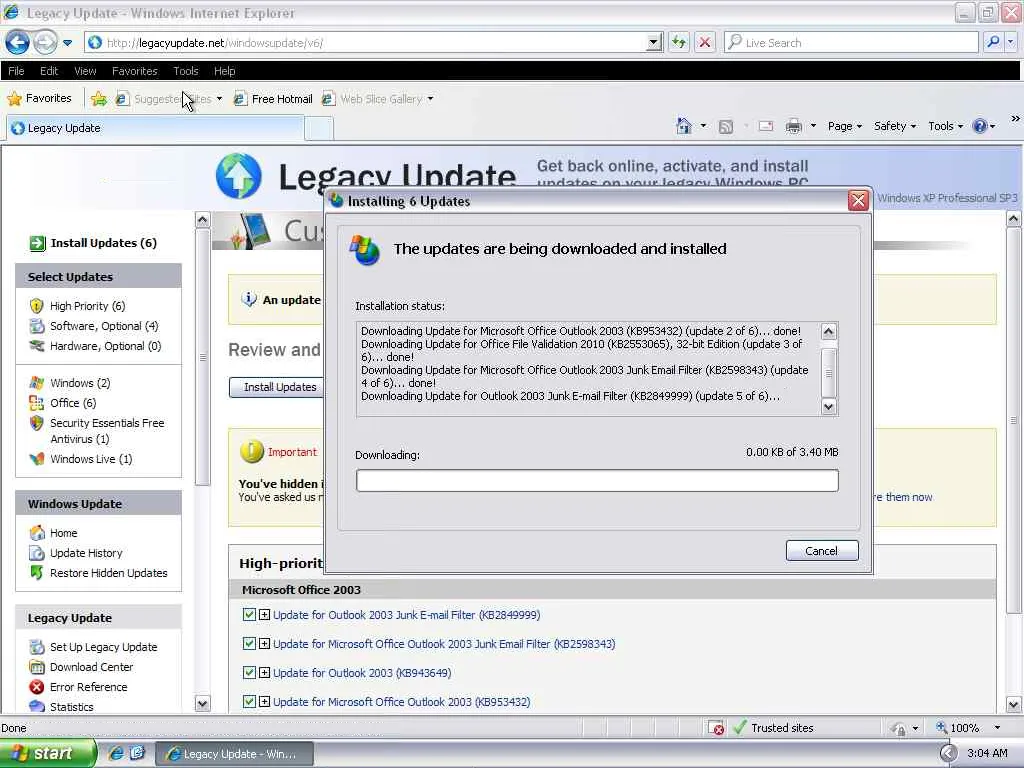Uncheck Outlook 2003 Junk Email Filter KB2598343

coord(249,643)
